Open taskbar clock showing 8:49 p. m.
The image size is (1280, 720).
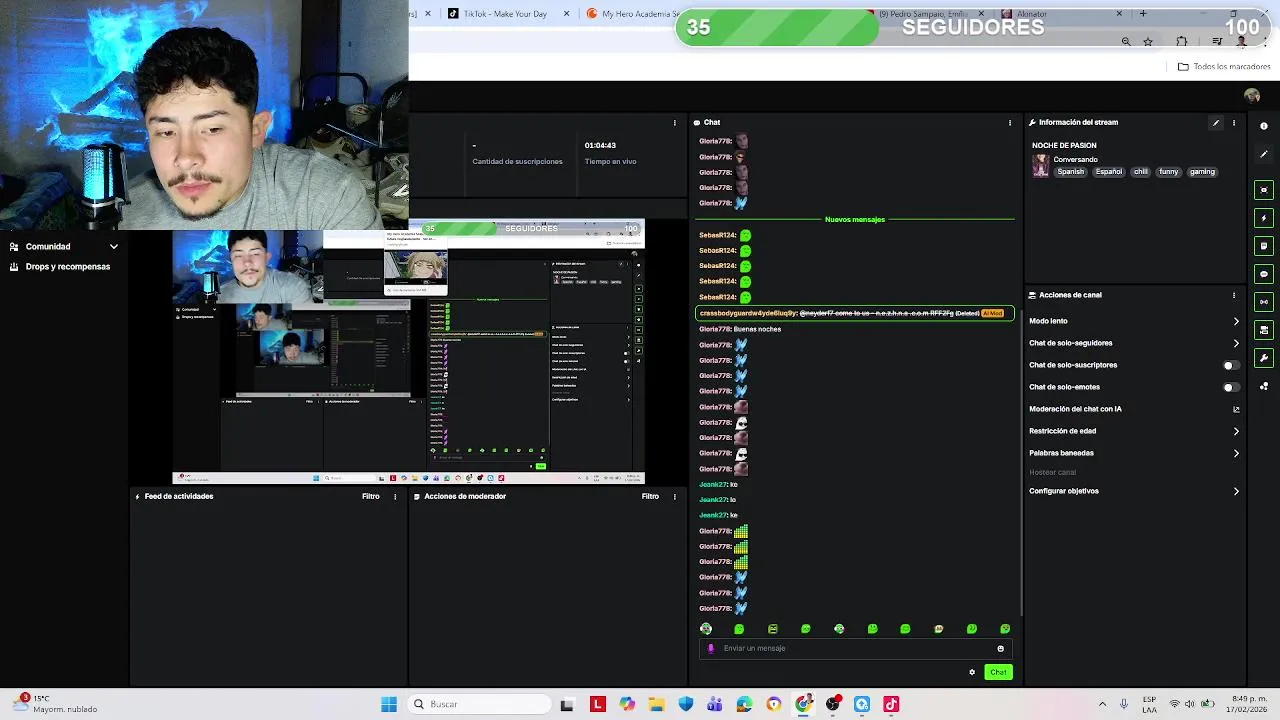click(x=1250, y=704)
